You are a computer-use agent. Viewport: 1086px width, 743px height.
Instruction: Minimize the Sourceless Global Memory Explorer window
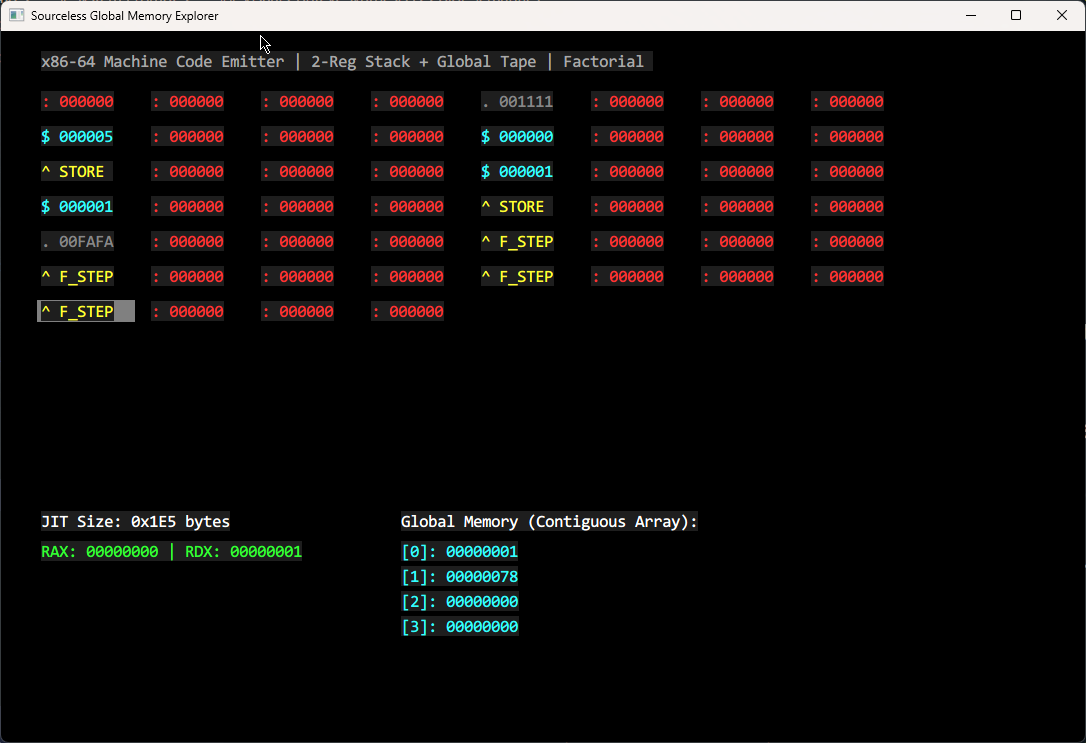click(x=970, y=15)
